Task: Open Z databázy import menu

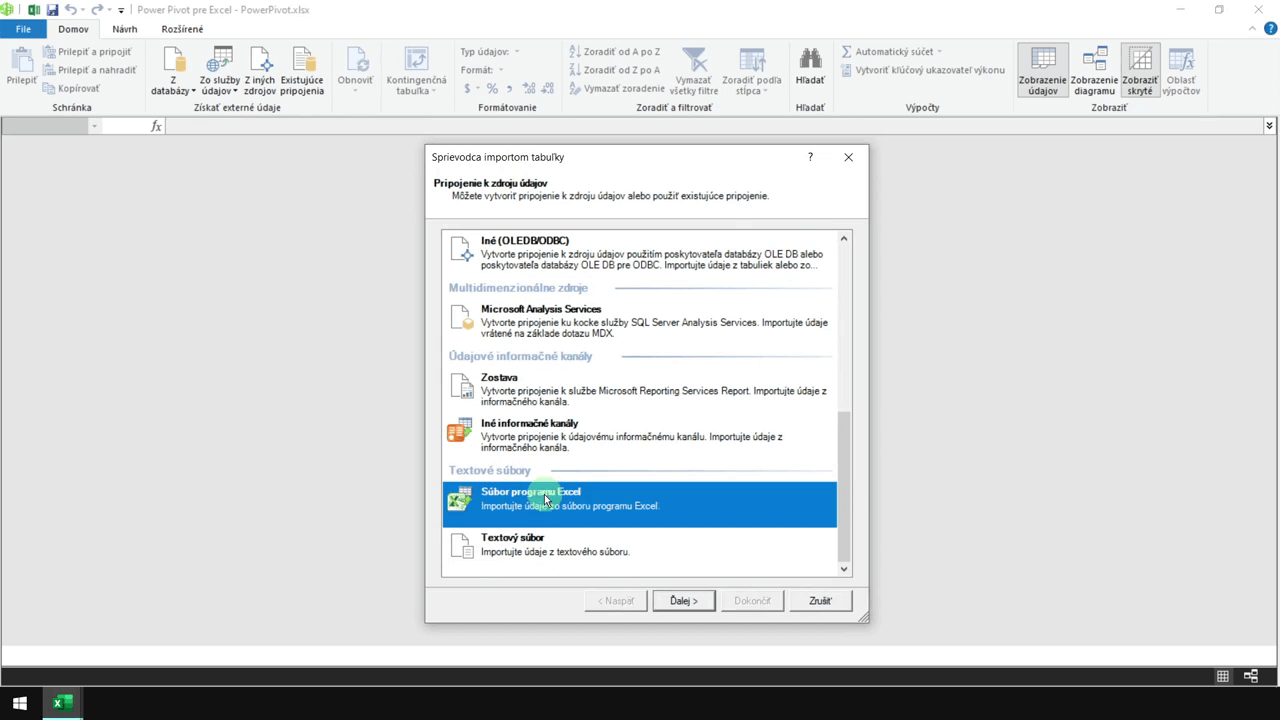Action: (173, 70)
